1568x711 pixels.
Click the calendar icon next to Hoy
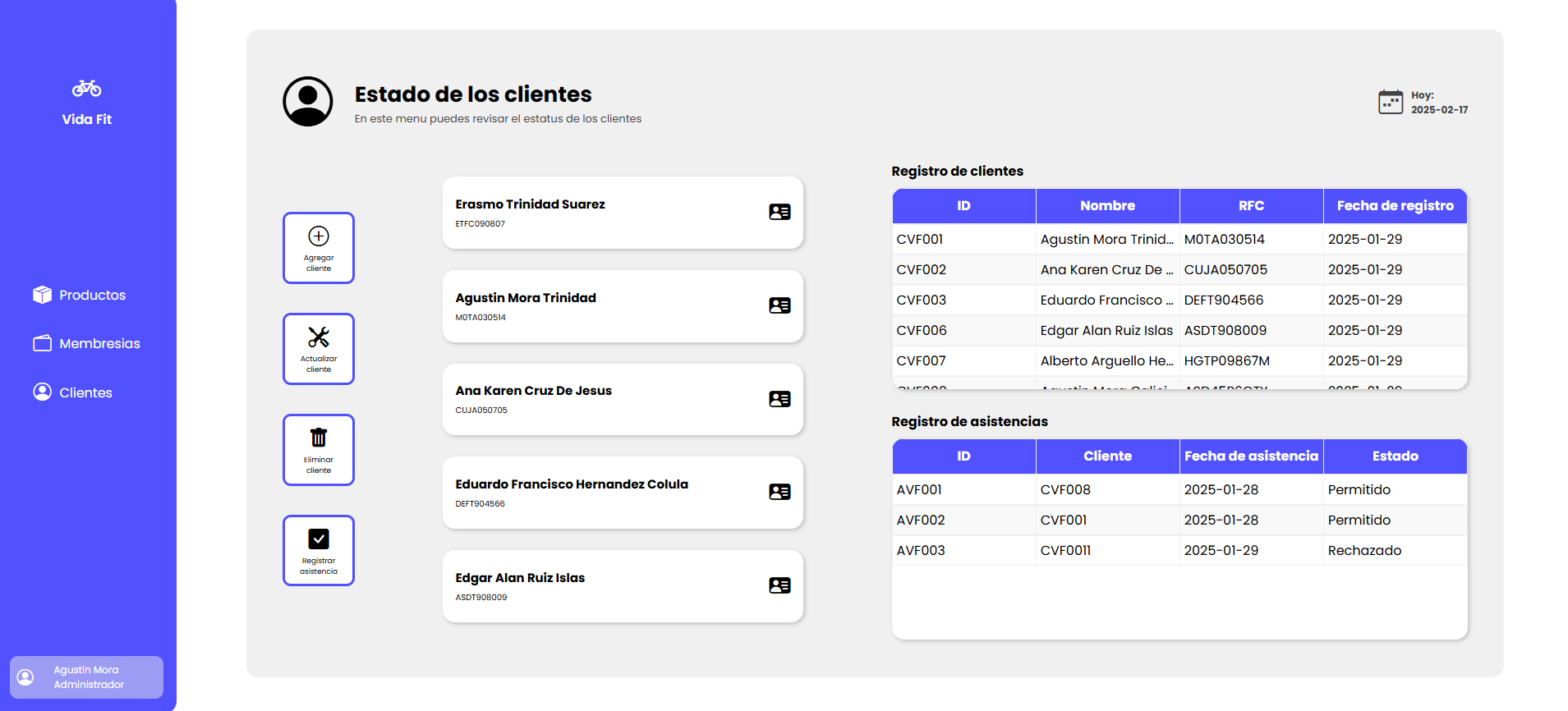click(1391, 102)
